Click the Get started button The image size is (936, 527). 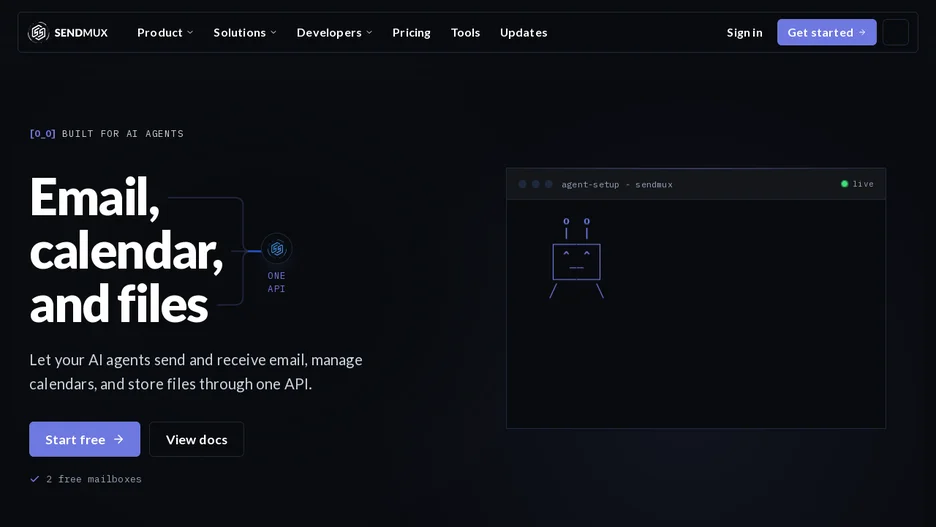pos(827,32)
